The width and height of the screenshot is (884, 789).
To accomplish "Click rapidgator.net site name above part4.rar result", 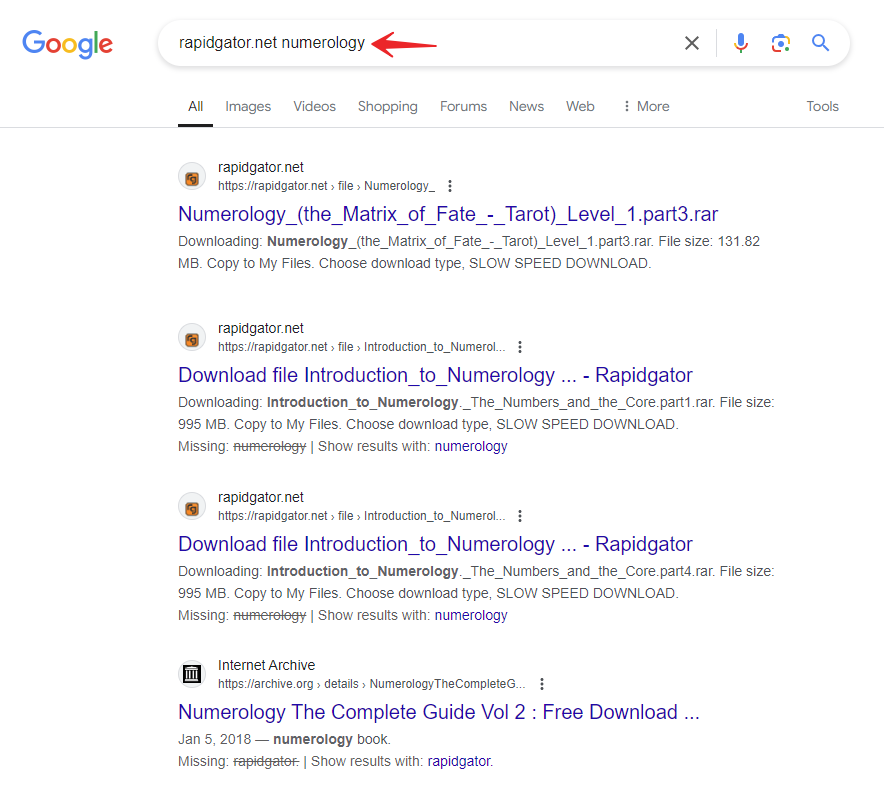I will pos(260,497).
